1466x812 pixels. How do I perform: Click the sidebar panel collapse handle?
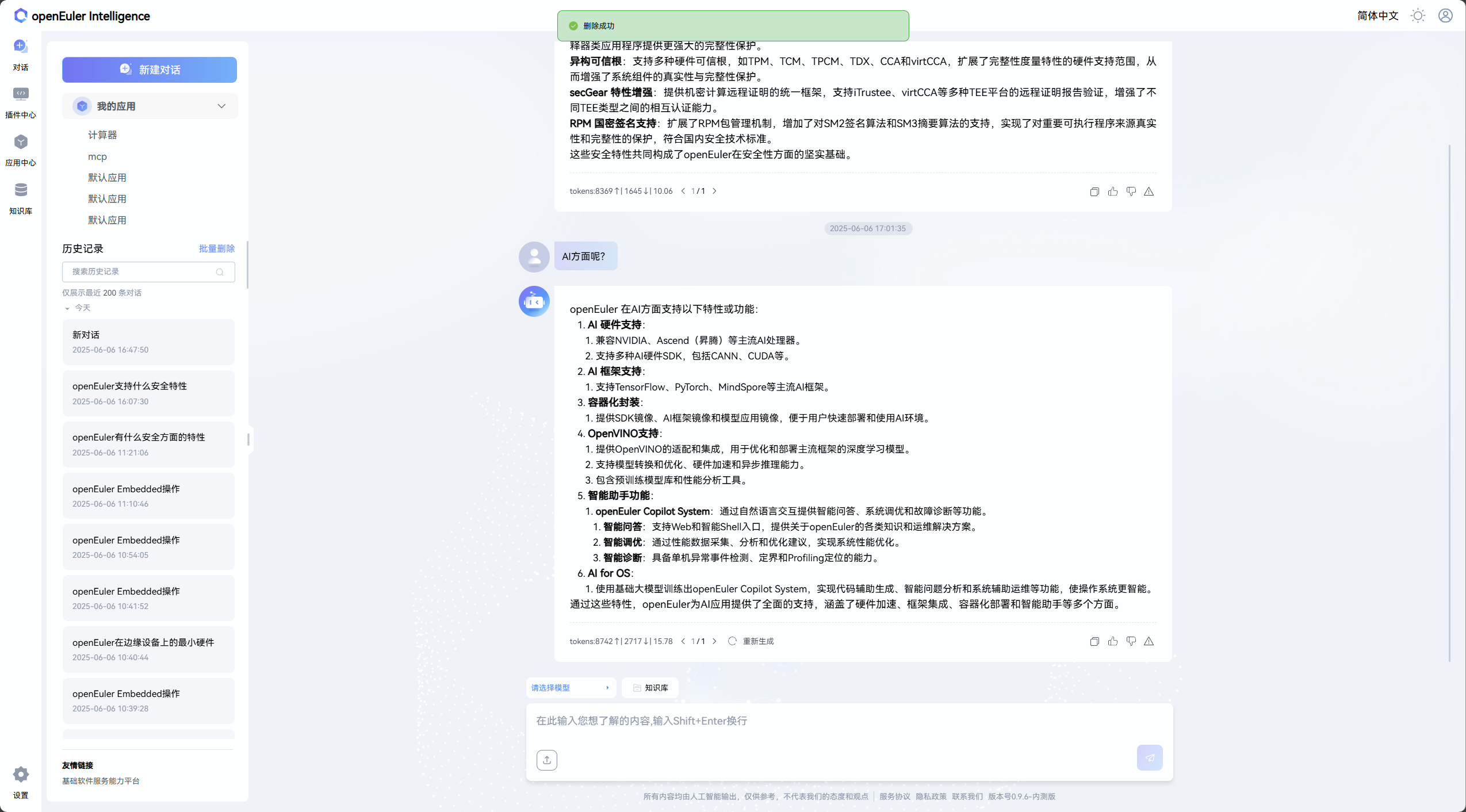coord(248,439)
